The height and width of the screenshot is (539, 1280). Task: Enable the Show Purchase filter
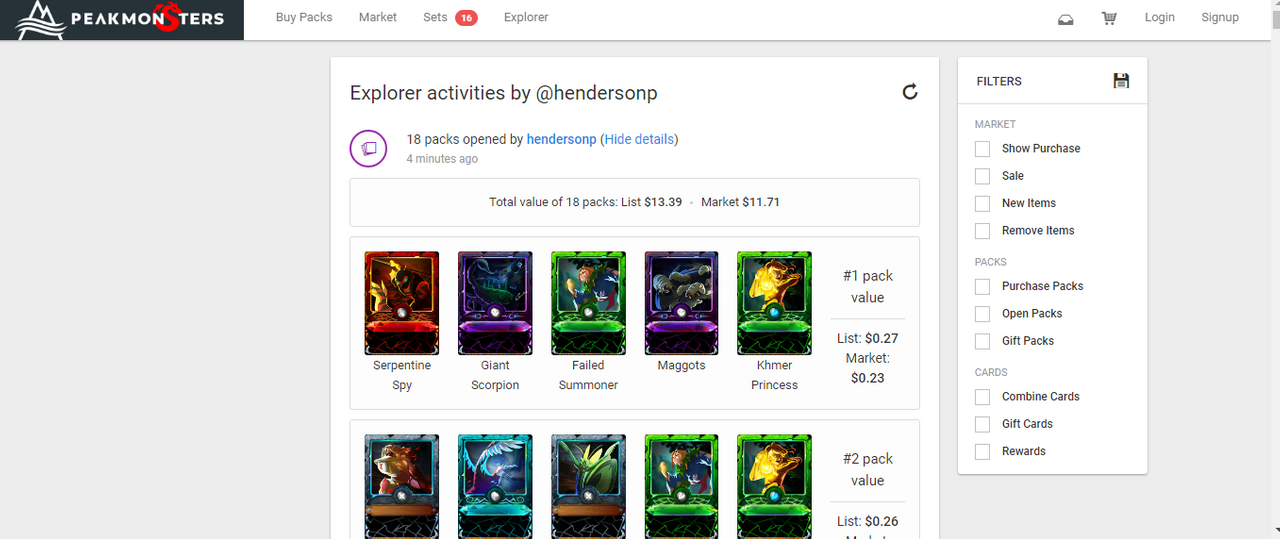(x=982, y=148)
